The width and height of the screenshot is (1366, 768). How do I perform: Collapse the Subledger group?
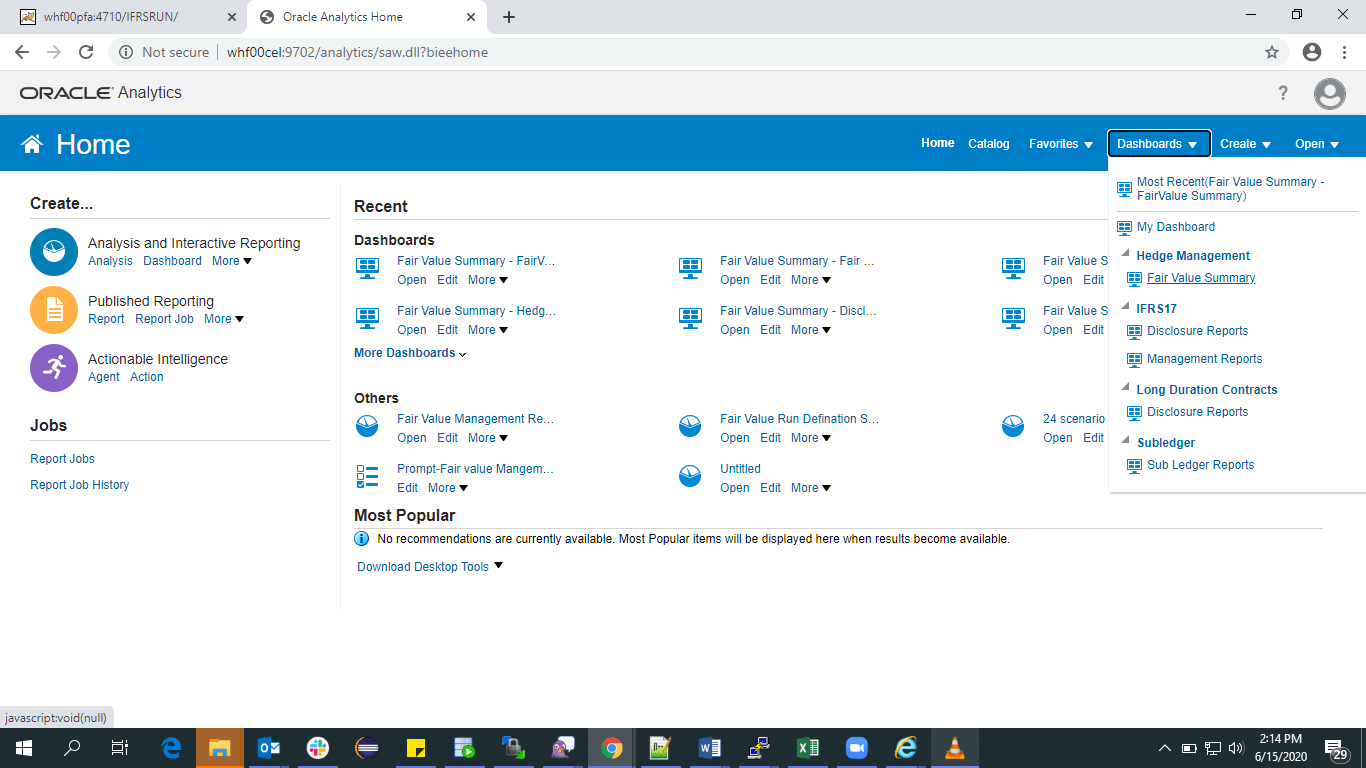1124,442
